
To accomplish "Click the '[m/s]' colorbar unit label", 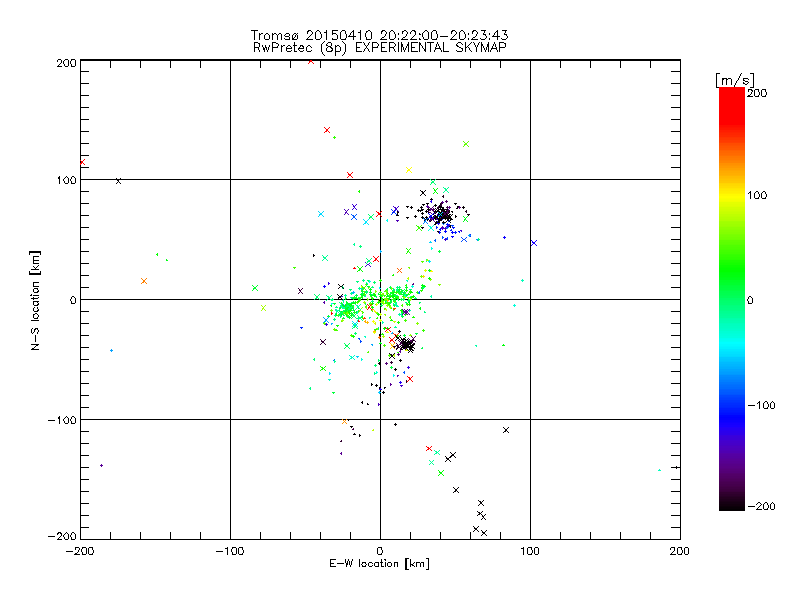I will point(734,80).
